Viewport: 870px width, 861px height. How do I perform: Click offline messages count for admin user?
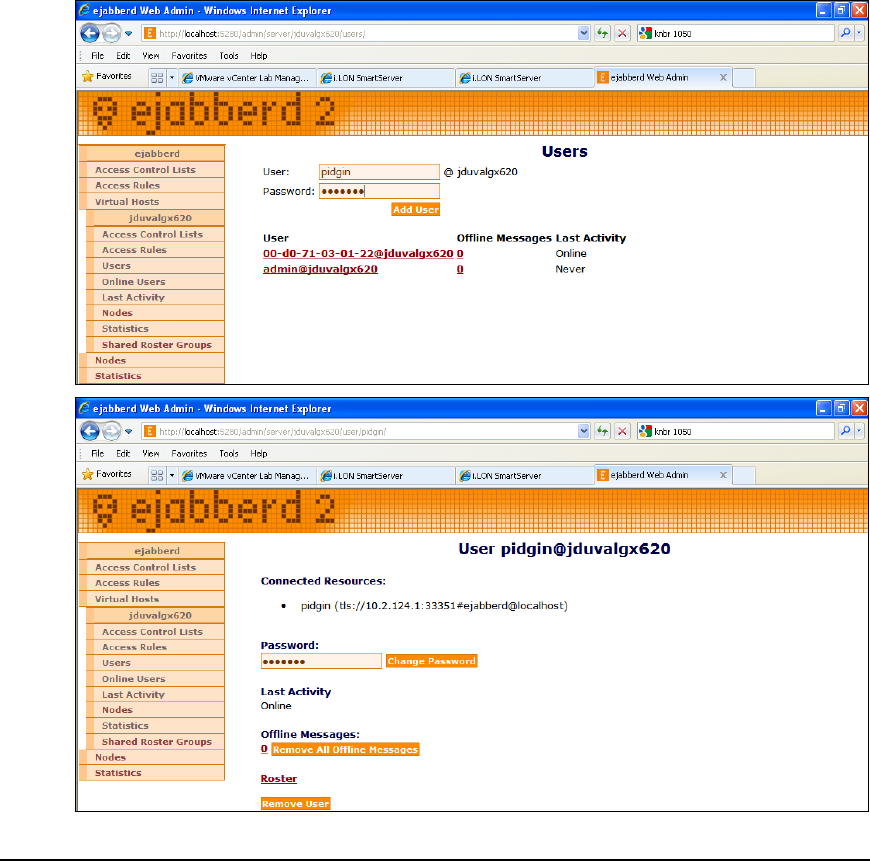click(460, 269)
